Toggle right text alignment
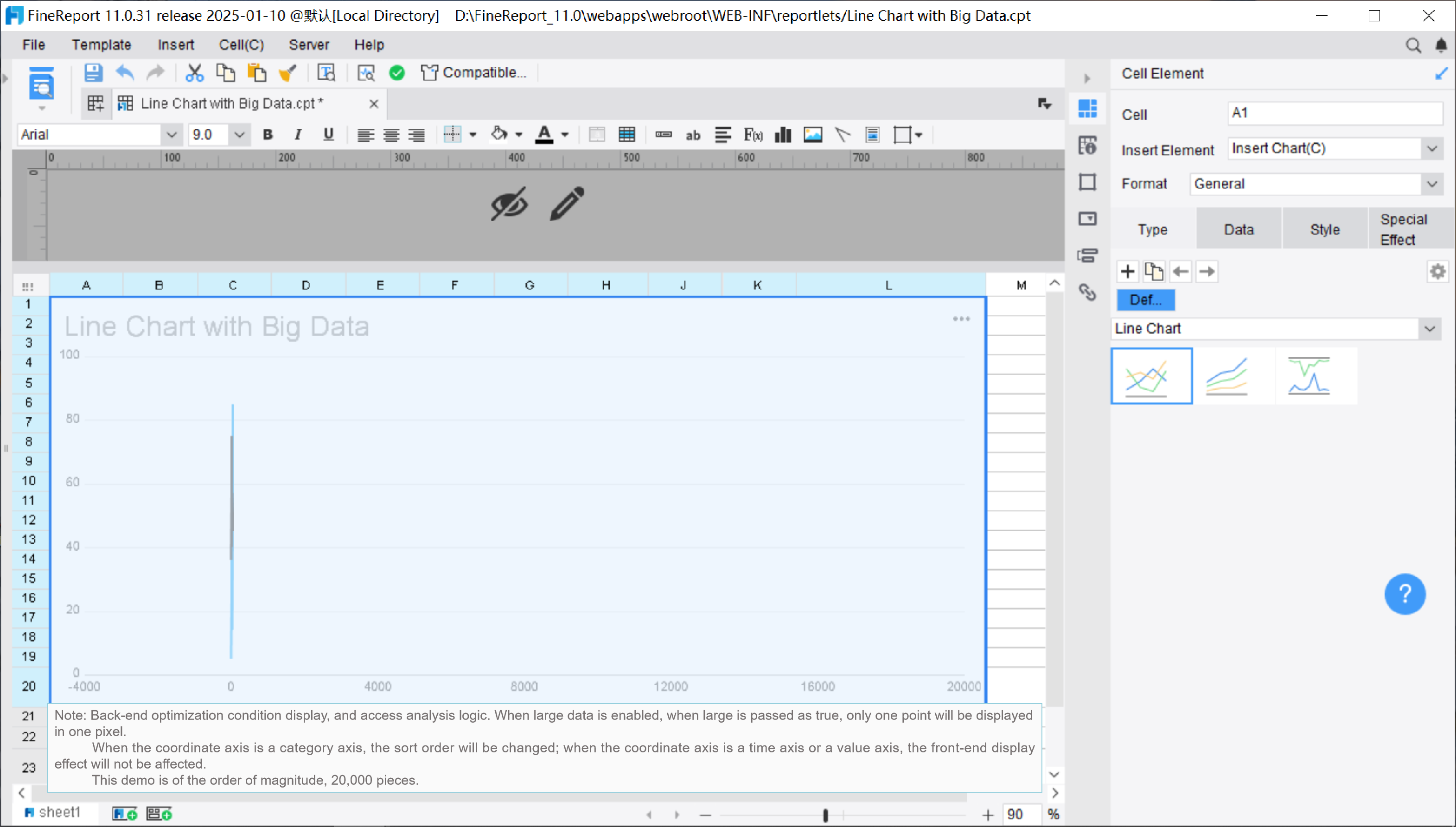 tap(416, 134)
